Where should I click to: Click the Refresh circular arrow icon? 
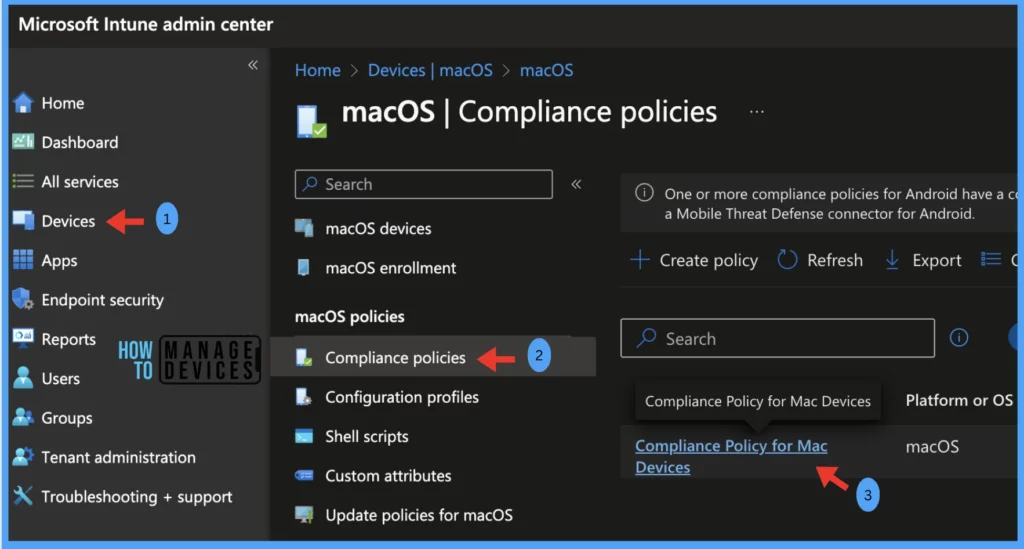787,260
